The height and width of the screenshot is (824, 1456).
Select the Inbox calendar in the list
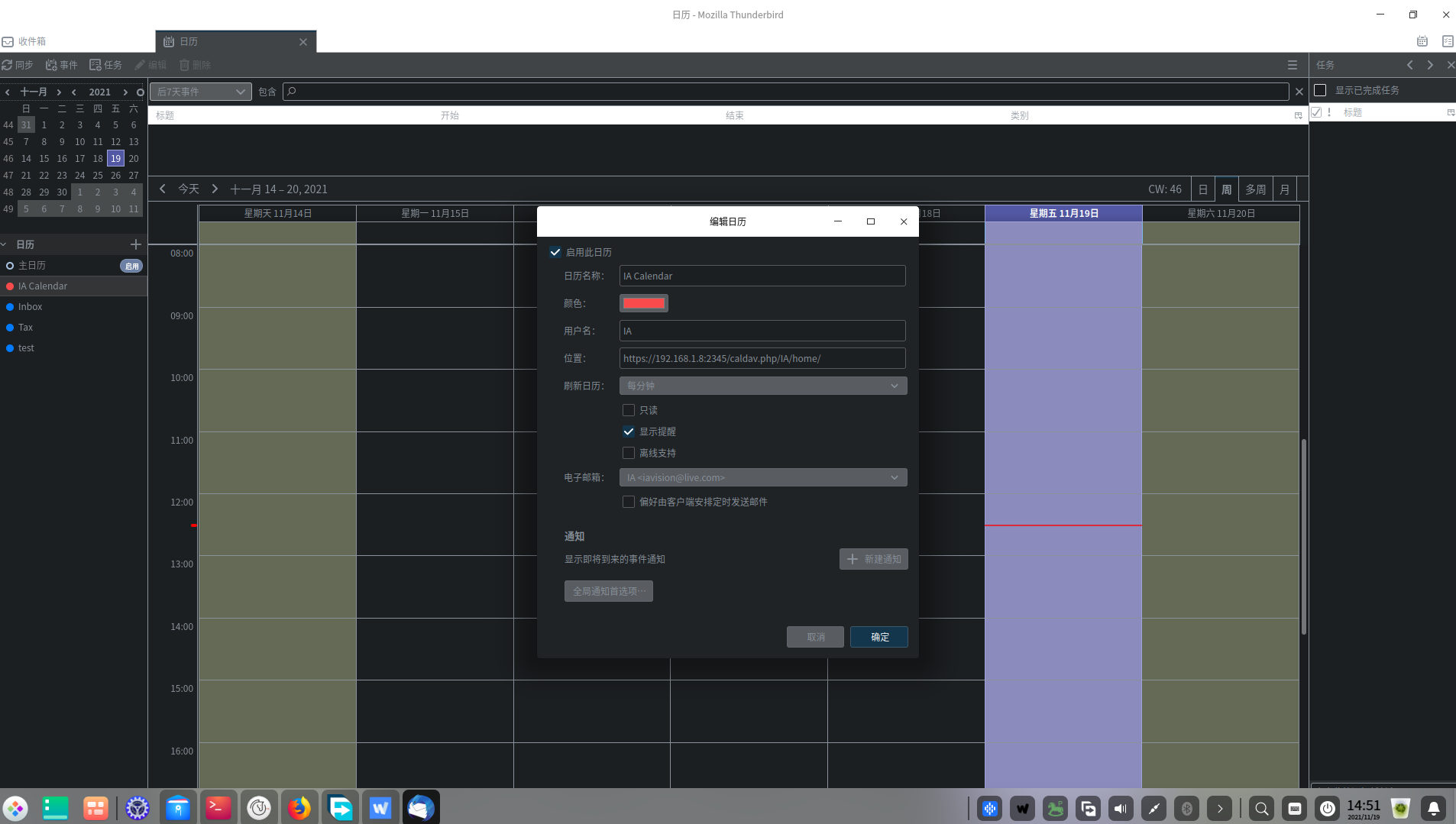(73, 307)
